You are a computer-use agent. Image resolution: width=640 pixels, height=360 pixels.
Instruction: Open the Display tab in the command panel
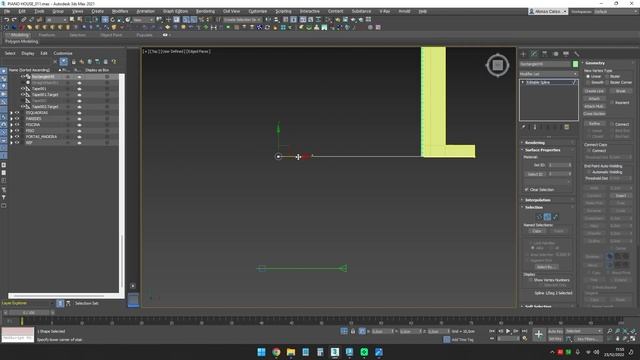[566, 54]
